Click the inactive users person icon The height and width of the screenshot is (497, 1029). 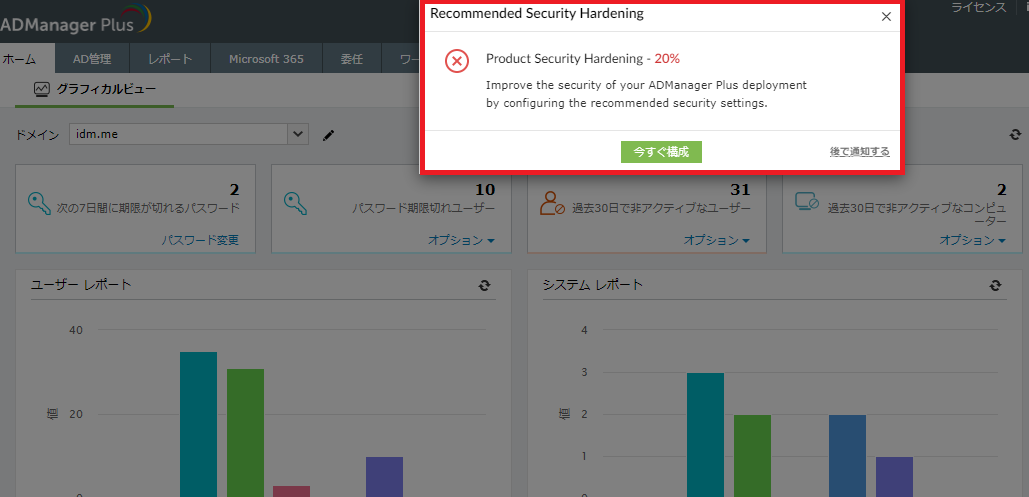pos(551,202)
